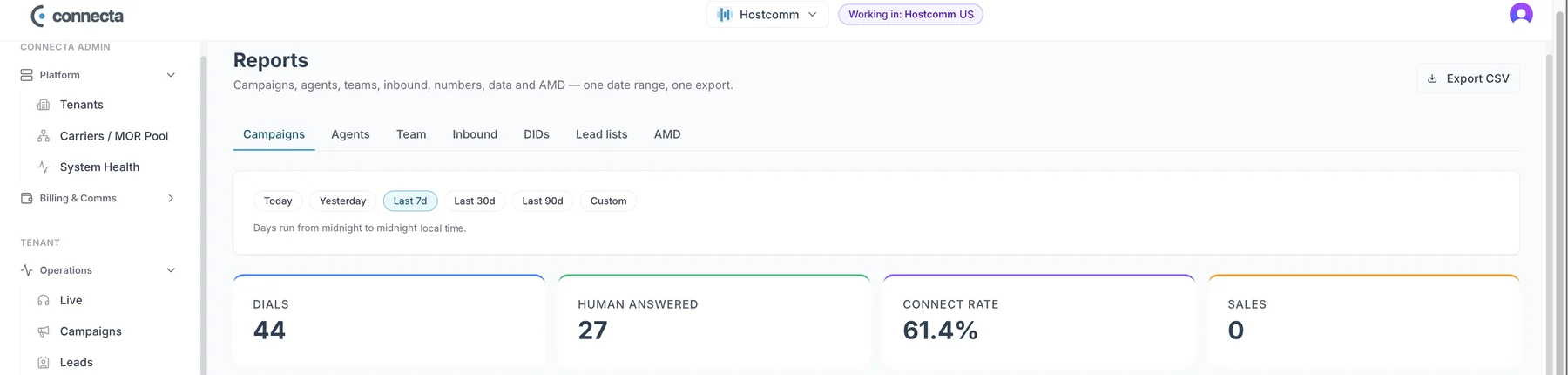Click the System Health pulse icon
The width and height of the screenshot is (1568, 375).
pos(44,167)
